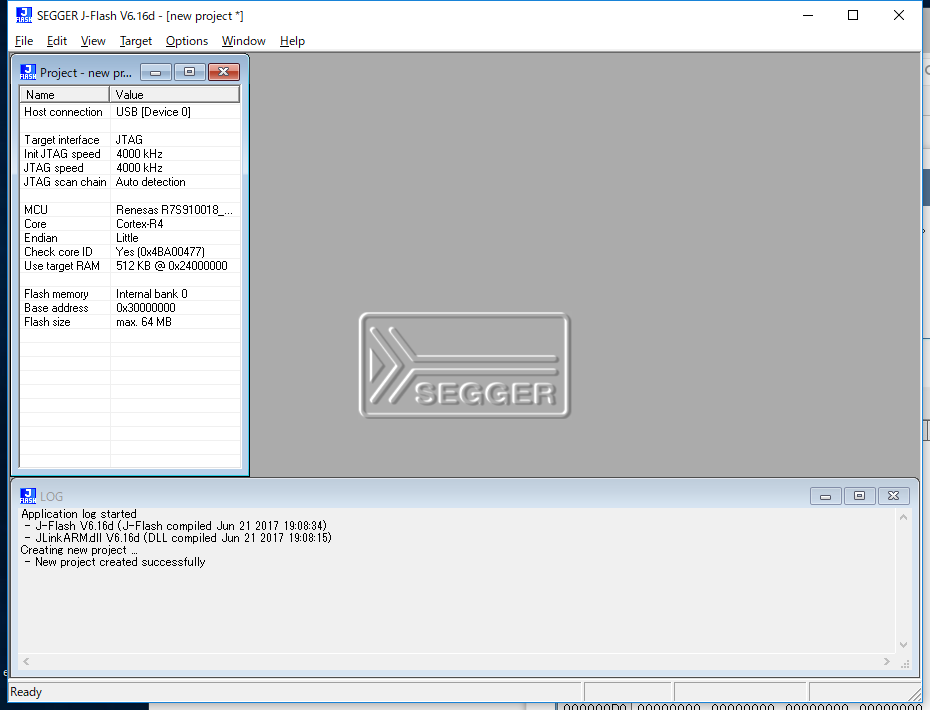
Task: Click the Value column header
Action: (174, 94)
